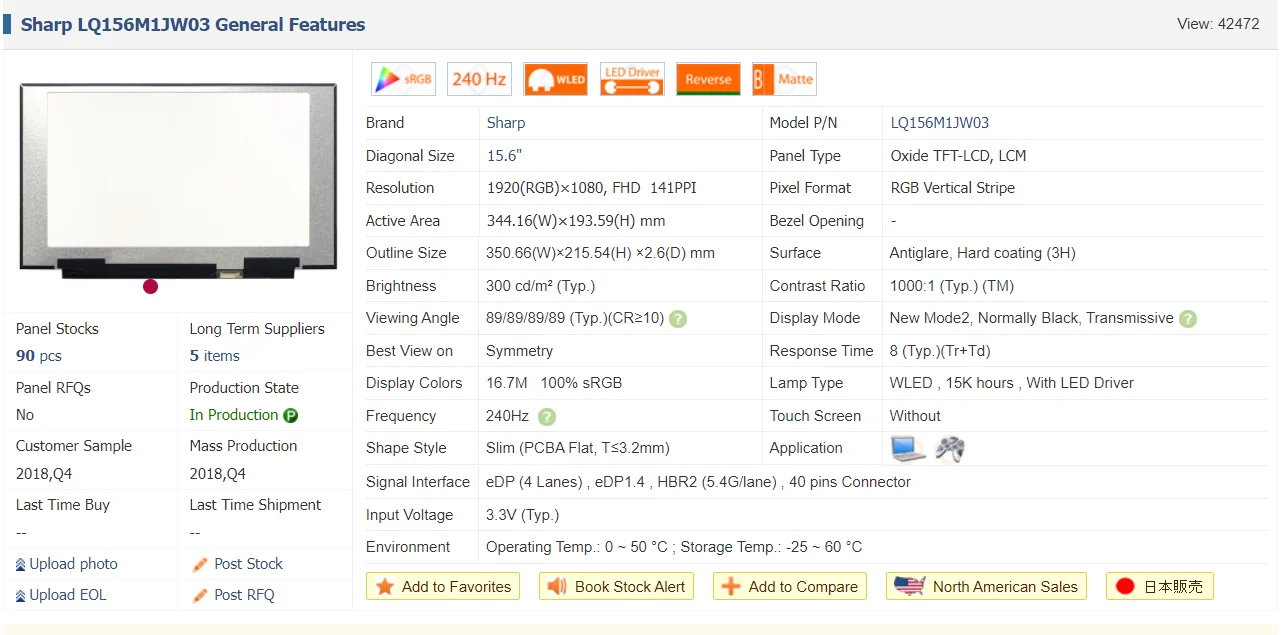The height and width of the screenshot is (635, 1286).
Task: Click Add to Favorites button
Action: 443,587
